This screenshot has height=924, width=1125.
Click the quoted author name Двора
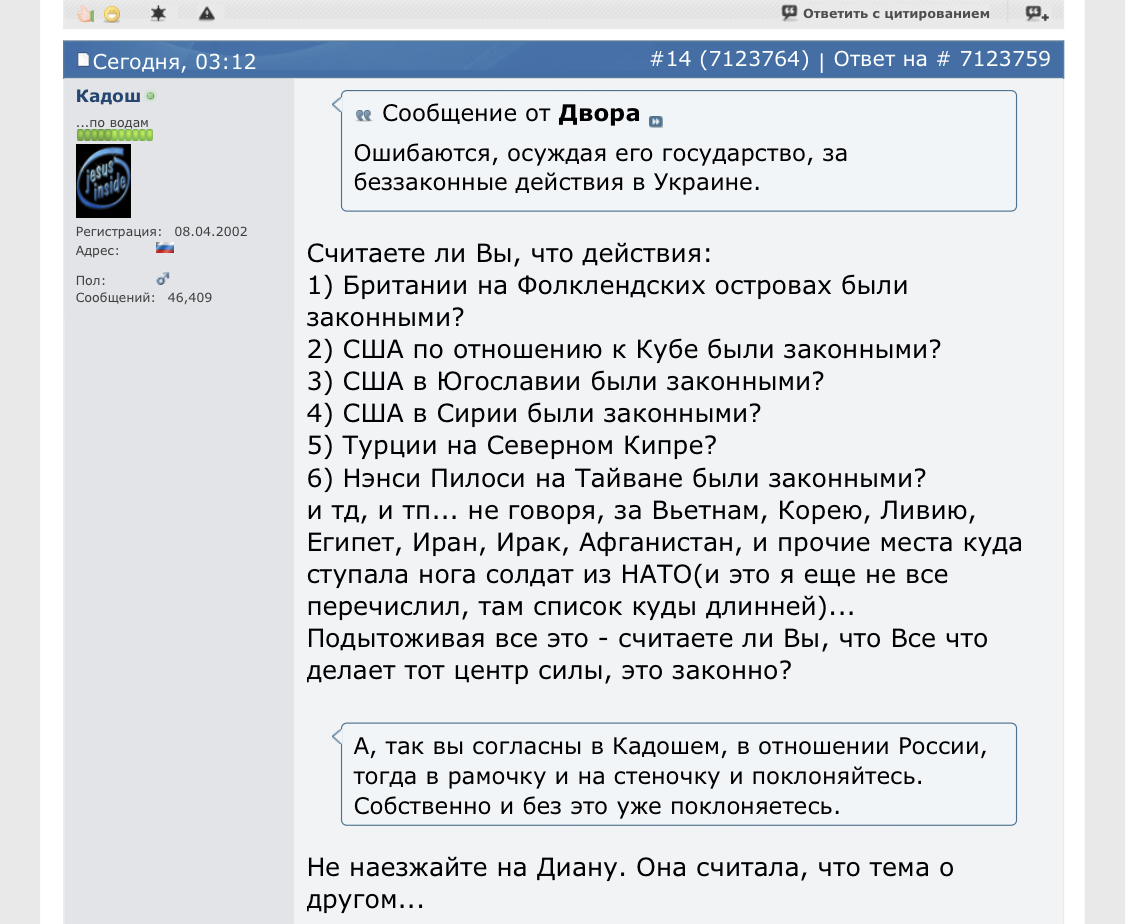(599, 113)
